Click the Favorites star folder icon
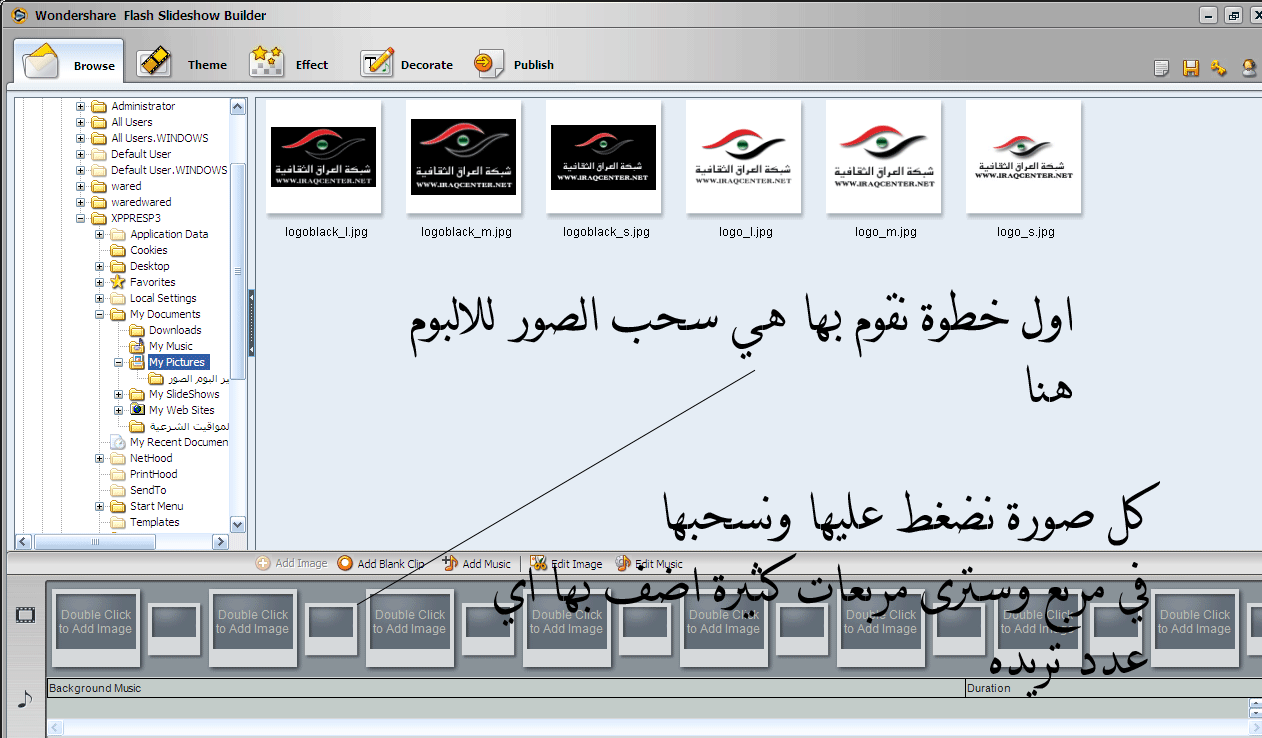Screen dimensions: 1262x738 pos(118,282)
